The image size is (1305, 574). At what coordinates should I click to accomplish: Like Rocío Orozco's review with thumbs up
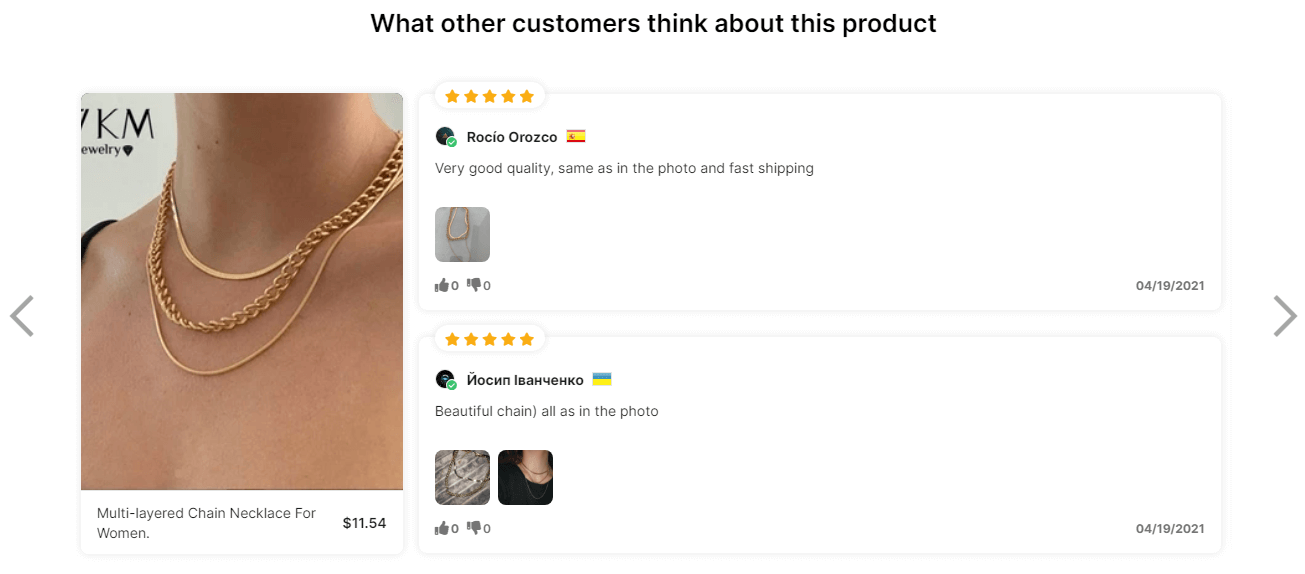pos(442,285)
